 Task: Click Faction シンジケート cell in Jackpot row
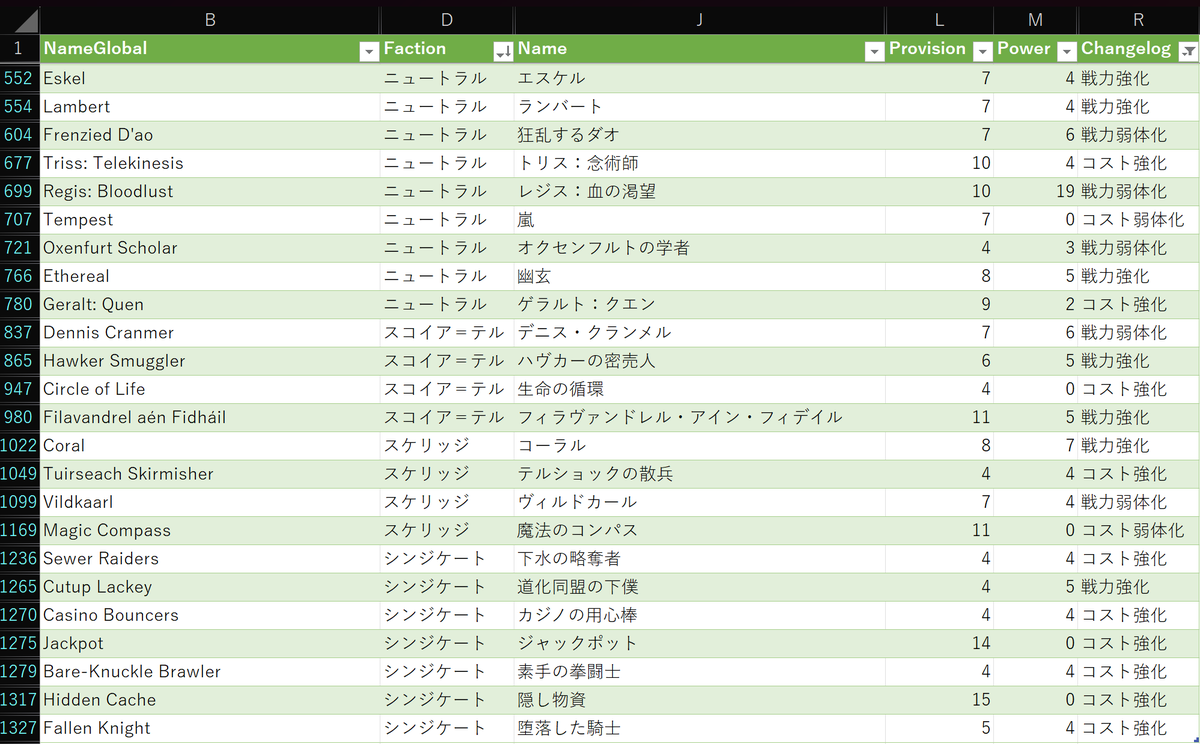click(447, 643)
